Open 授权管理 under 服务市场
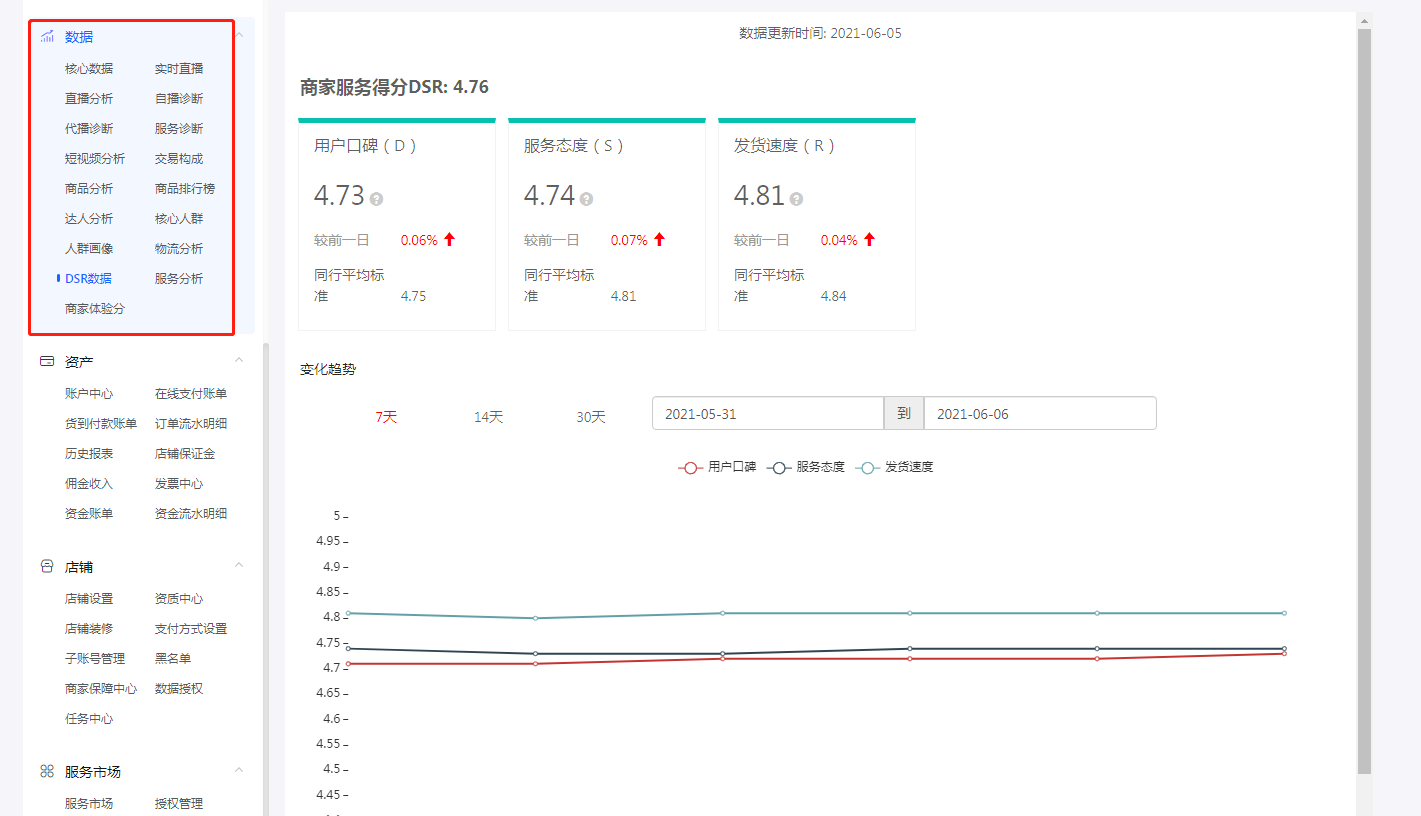 coord(179,804)
